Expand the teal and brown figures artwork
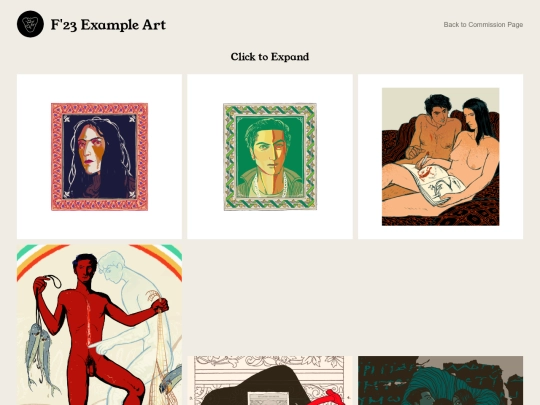 pos(440,381)
